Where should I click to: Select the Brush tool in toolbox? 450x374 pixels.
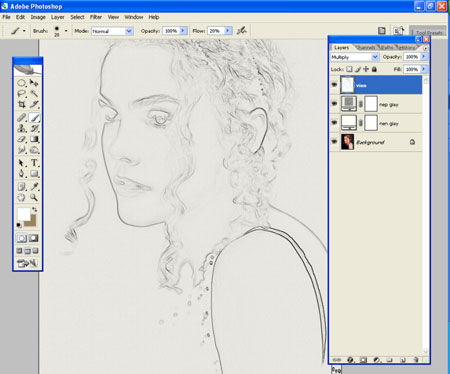(34, 117)
